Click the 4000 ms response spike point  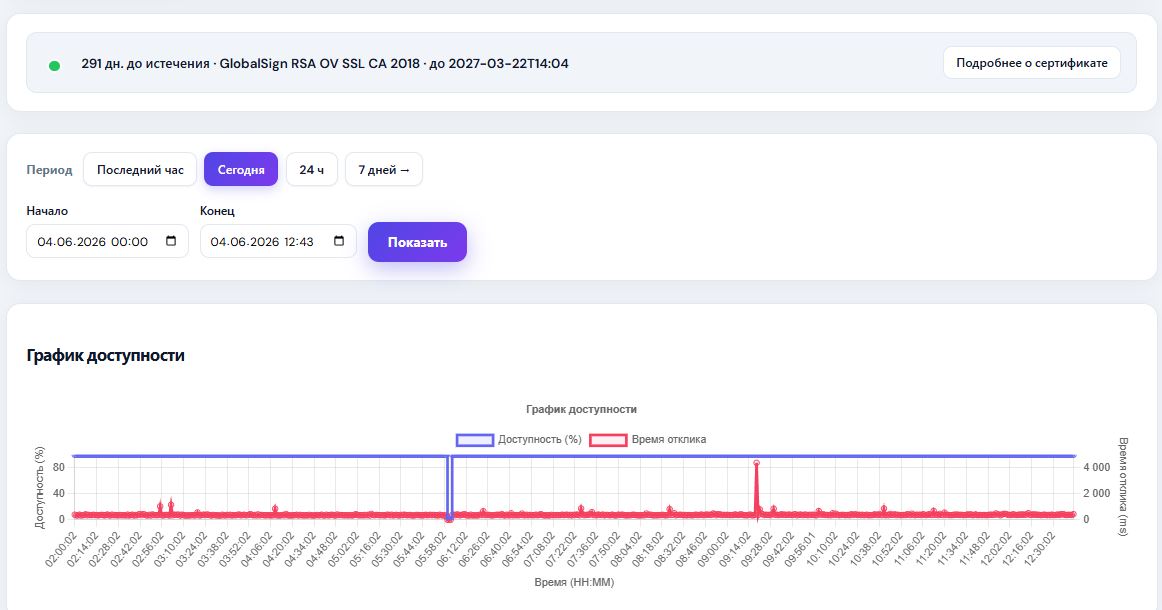pyautogui.click(x=757, y=463)
